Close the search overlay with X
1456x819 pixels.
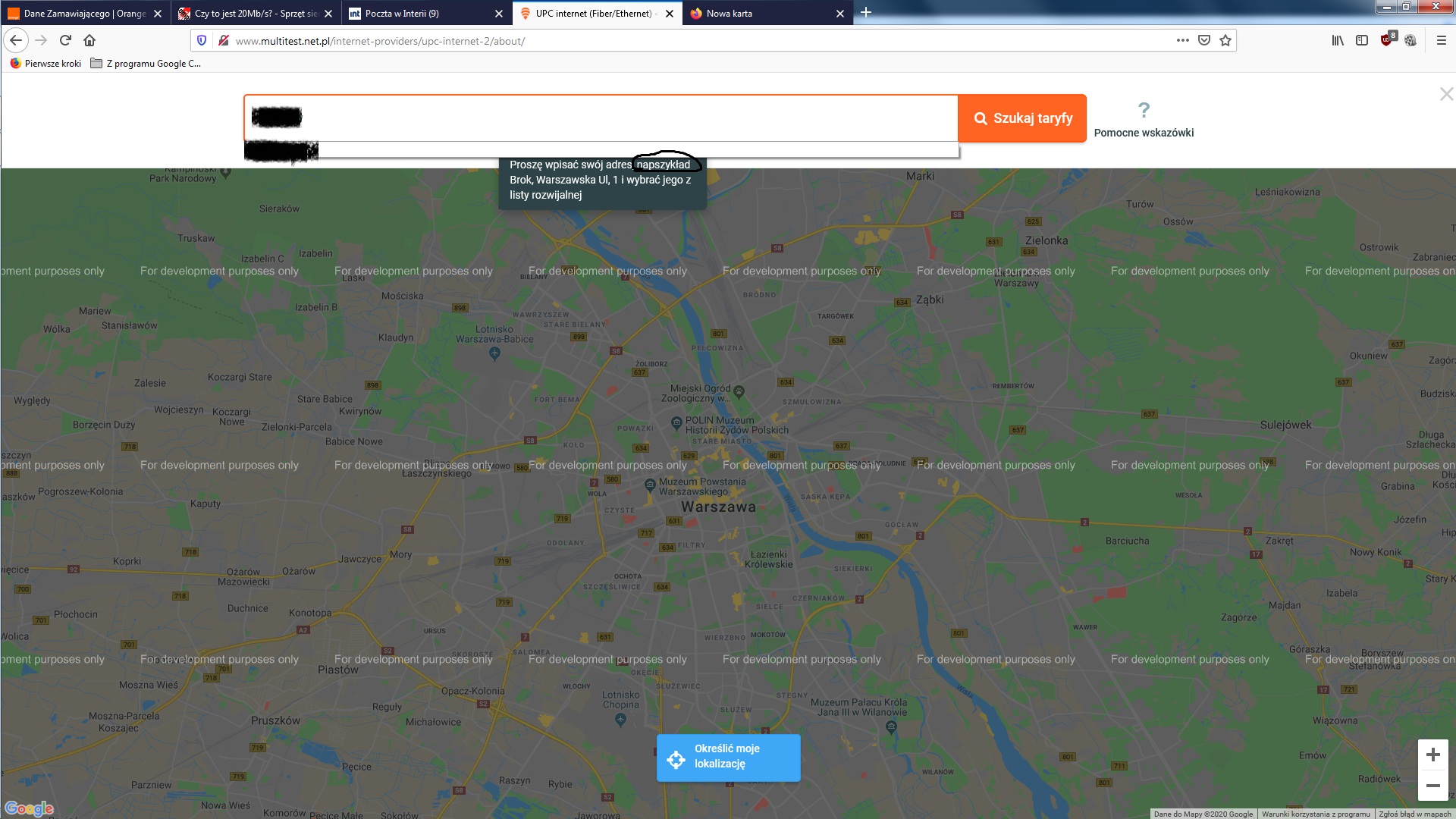(x=1446, y=94)
